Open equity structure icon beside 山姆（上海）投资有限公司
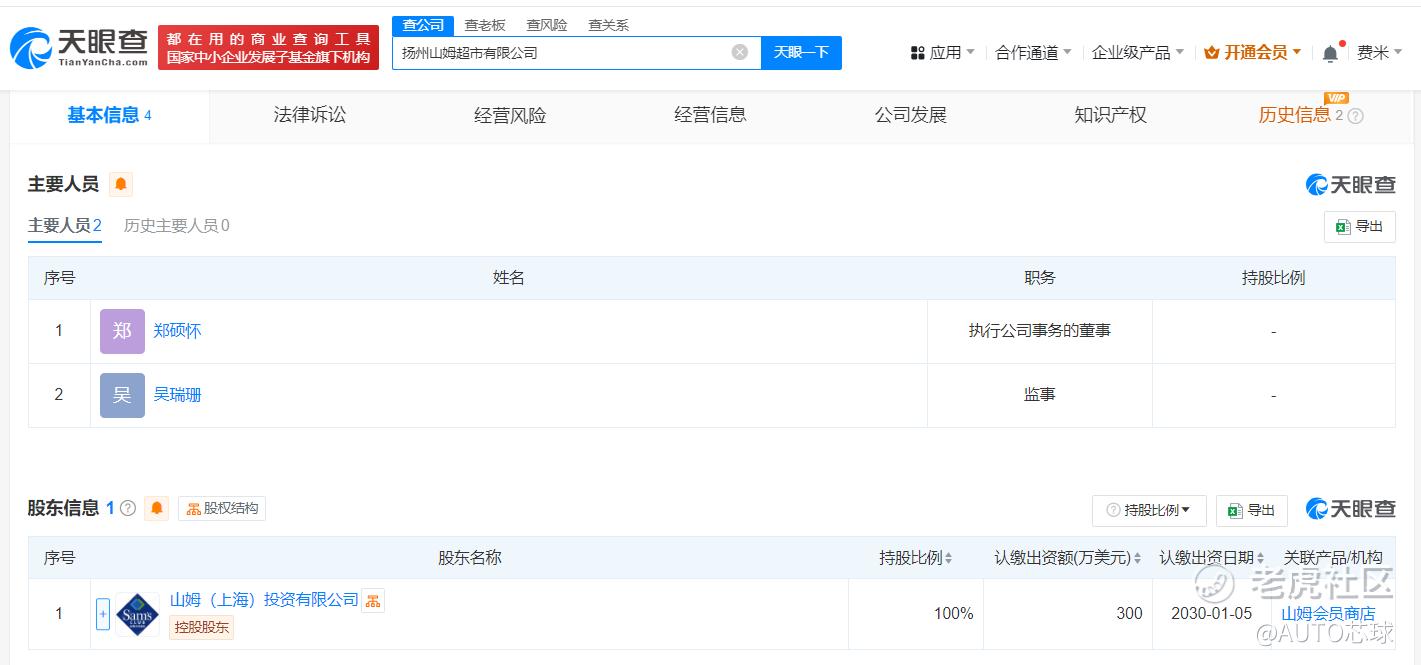The height and width of the screenshot is (665, 1421). pos(372,600)
